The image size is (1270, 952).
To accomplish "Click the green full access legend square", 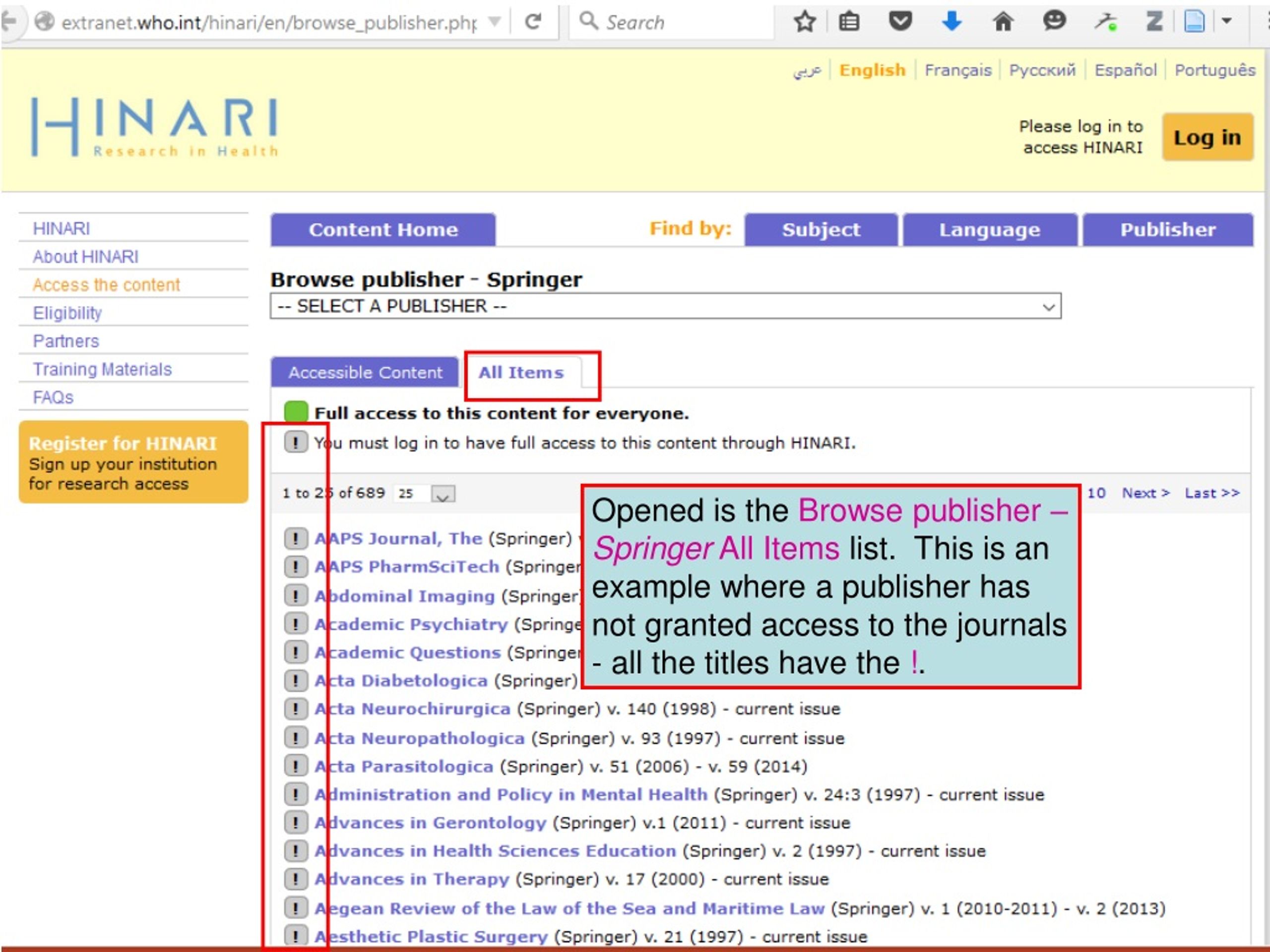I will 296,413.
